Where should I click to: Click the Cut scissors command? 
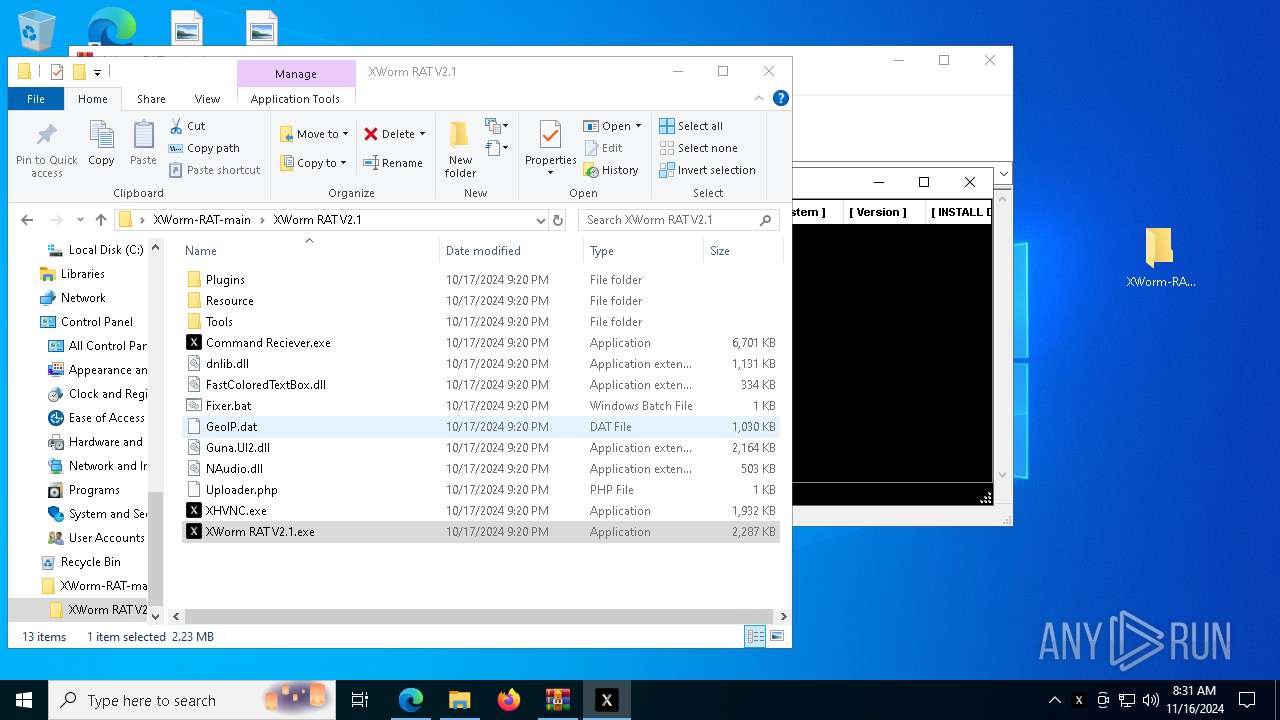(x=187, y=126)
